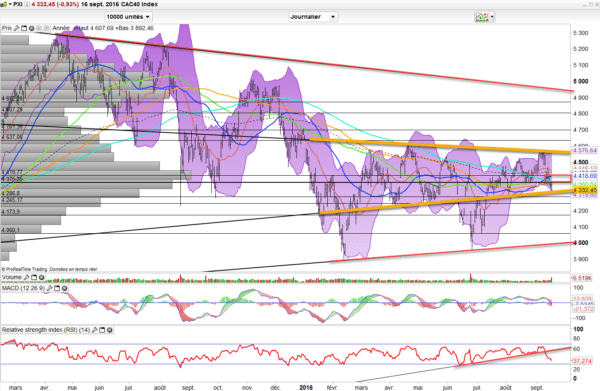Click the chart style indicators icon
This screenshot has height=391, width=600.
pos(481,17)
